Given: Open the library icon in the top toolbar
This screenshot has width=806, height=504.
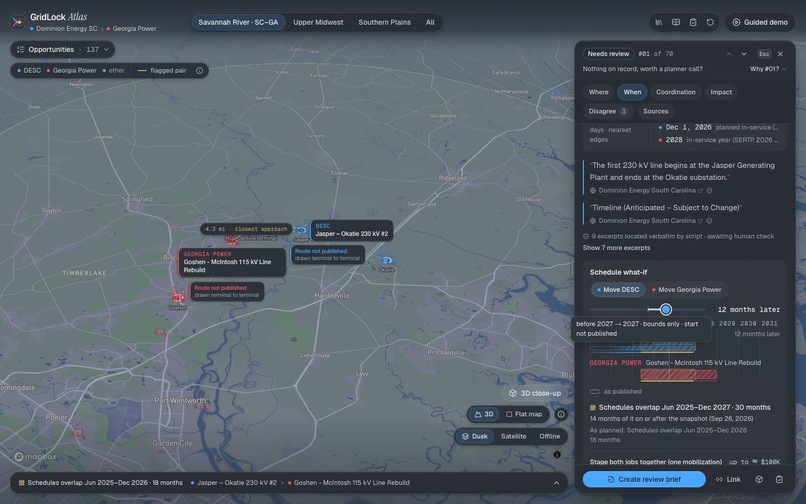Looking at the screenshot, I should click(658, 22).
